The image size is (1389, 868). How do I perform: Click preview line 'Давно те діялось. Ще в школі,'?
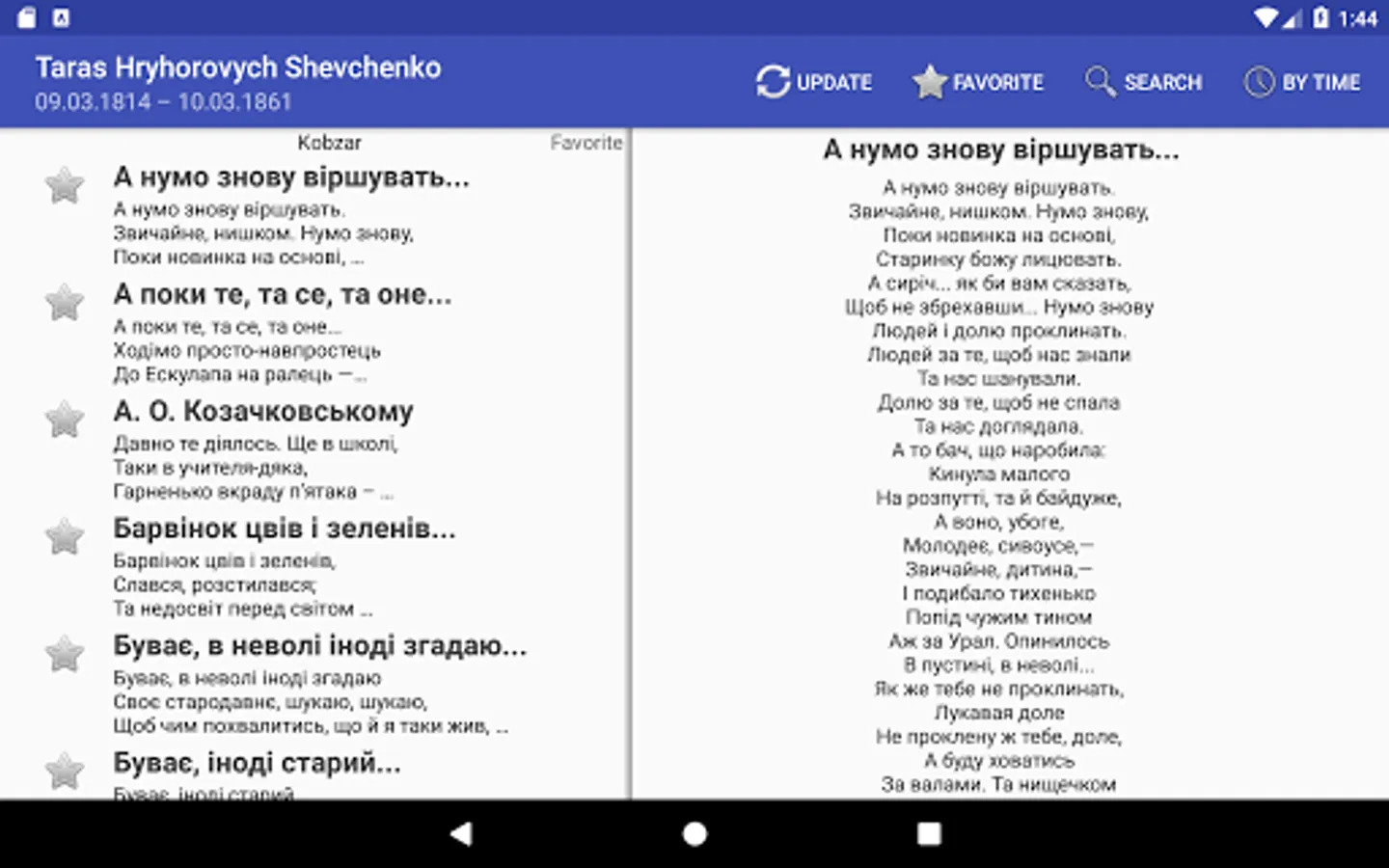click(256, 444)
